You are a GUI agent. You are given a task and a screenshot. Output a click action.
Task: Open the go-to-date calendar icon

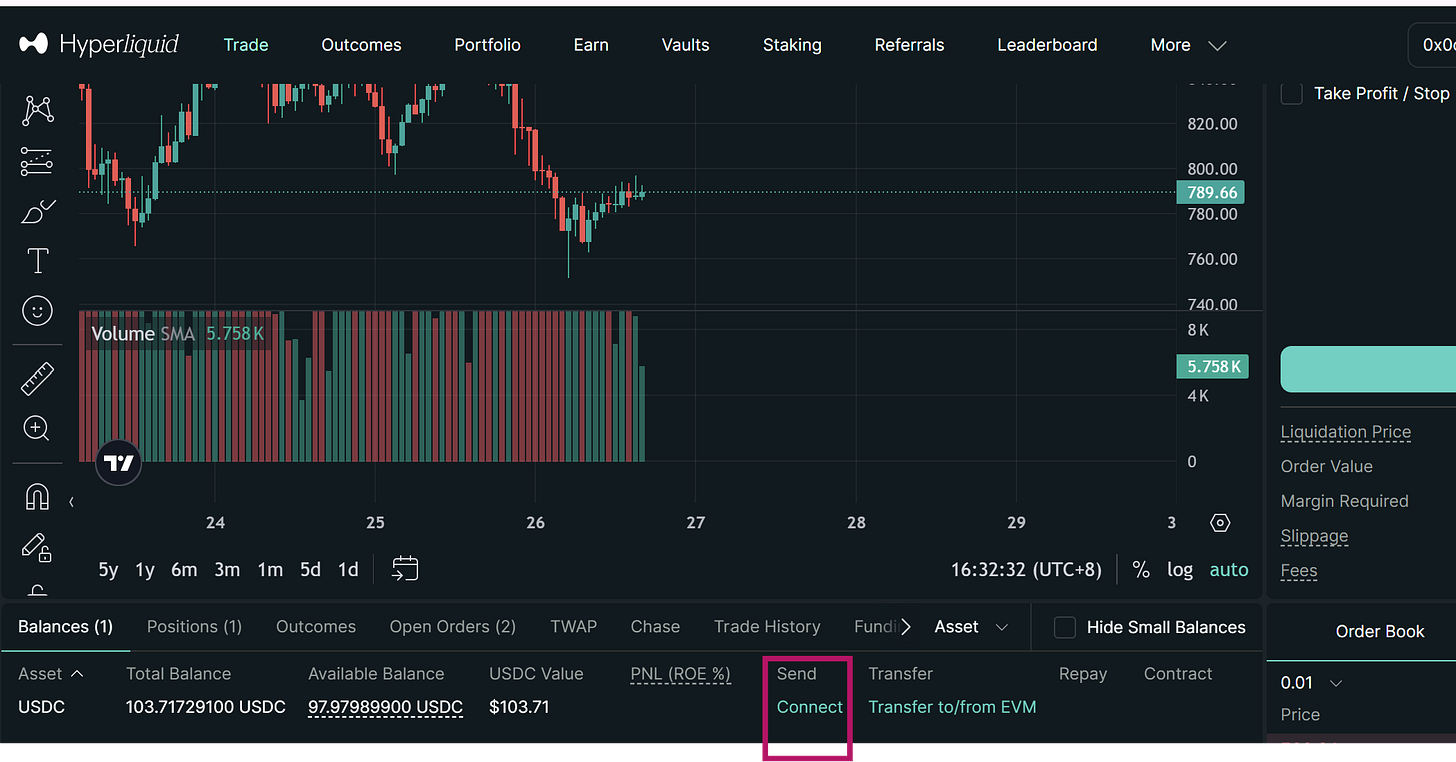click(405, 569)
